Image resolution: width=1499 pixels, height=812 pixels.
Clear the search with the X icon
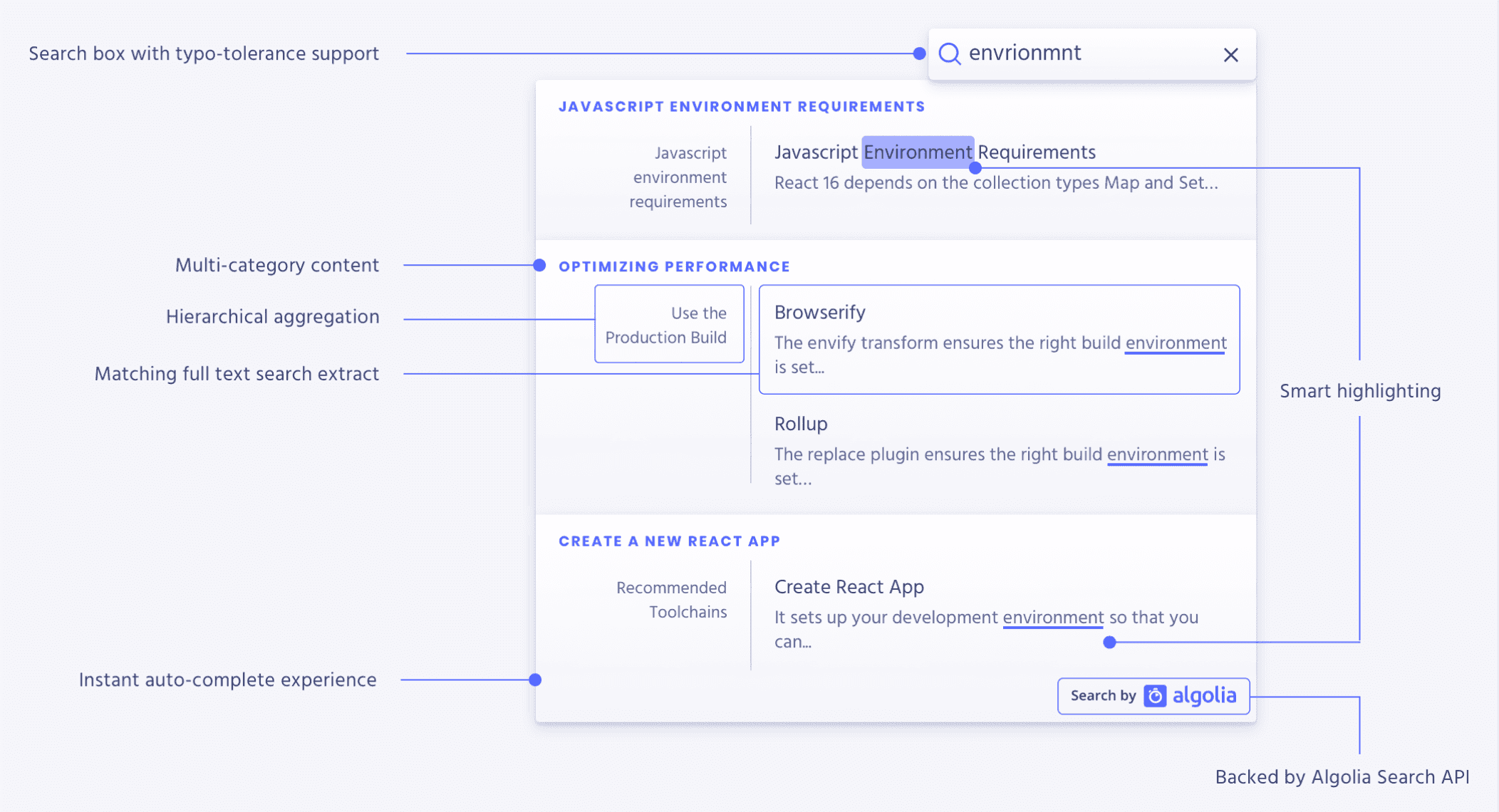click(1230, 55)
